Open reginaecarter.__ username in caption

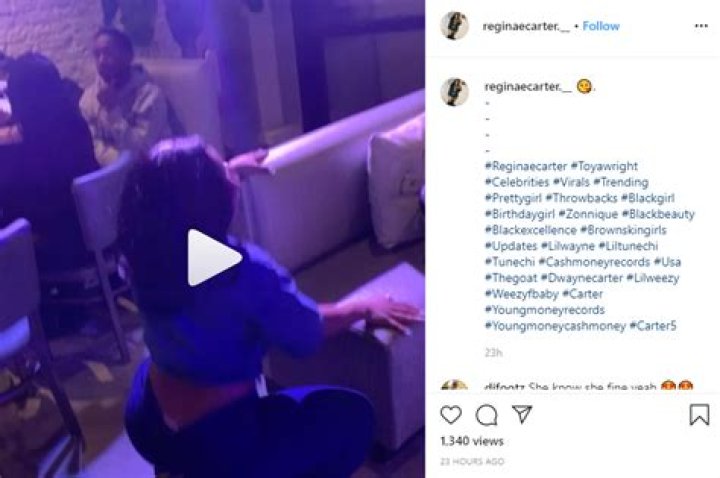528,86
